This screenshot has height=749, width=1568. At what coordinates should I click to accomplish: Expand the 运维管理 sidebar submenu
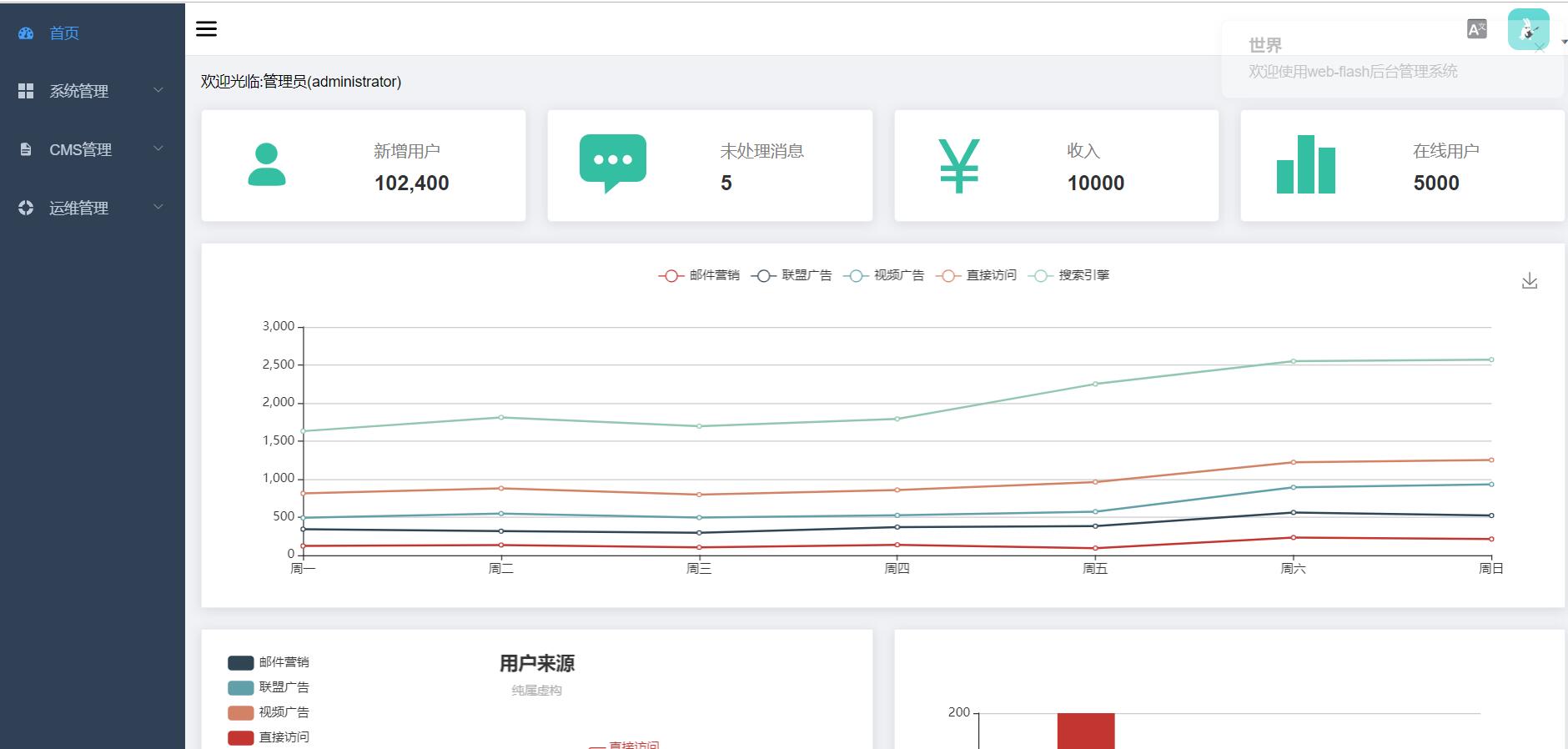[92, 208]
